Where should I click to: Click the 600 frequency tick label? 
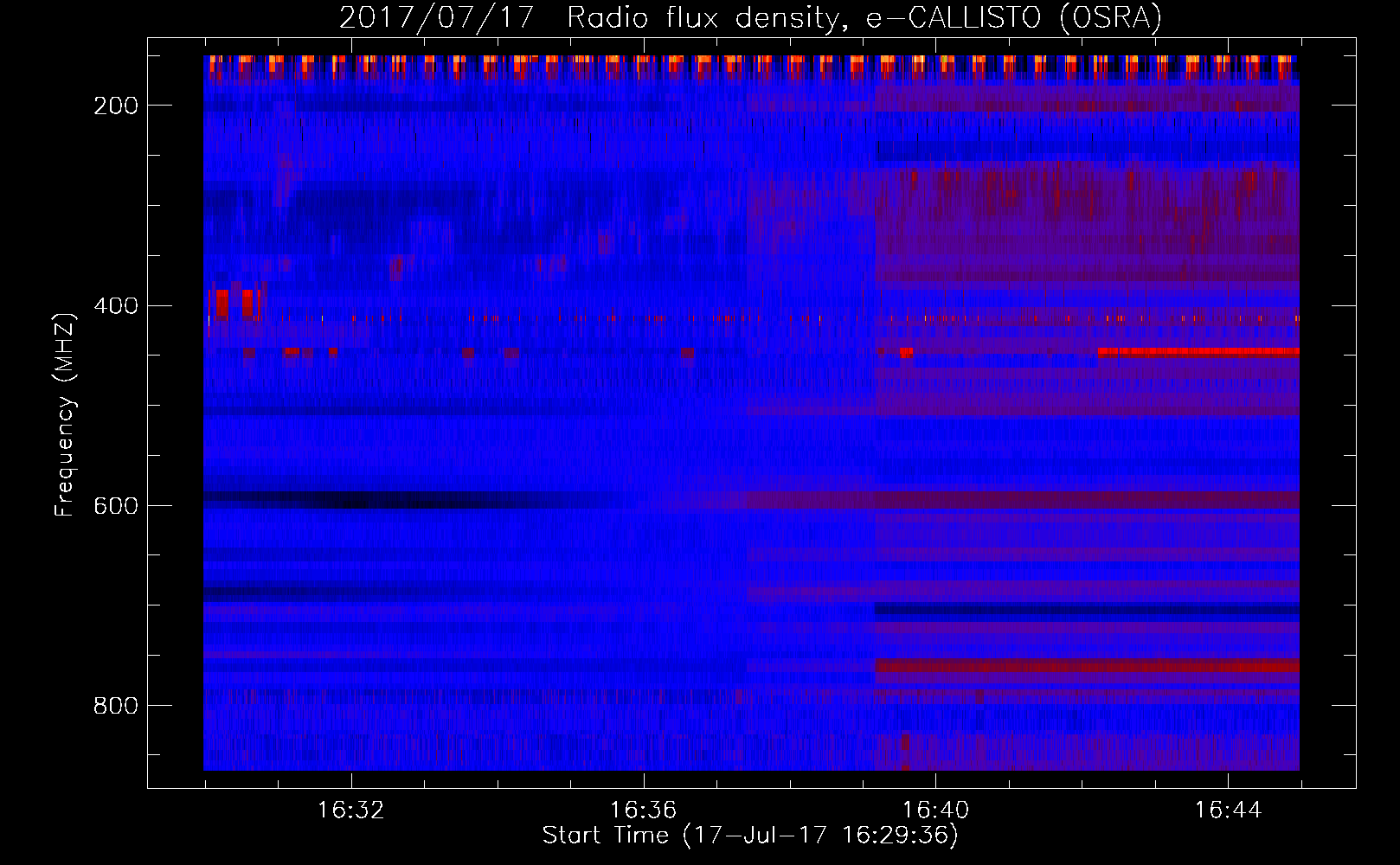pyautogui.click(x=116, y=506)
